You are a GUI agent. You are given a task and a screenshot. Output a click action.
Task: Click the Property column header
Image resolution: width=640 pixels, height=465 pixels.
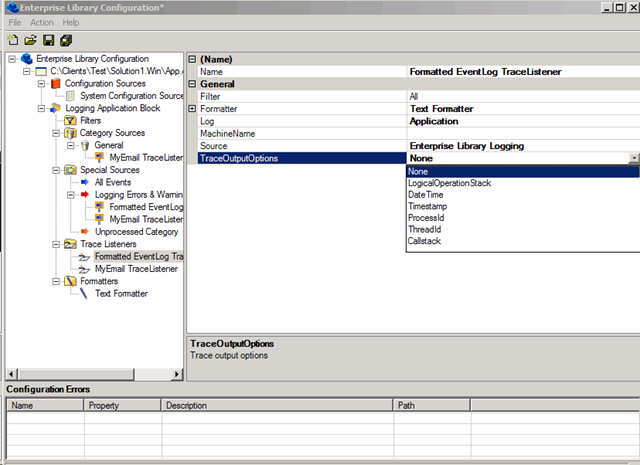click(x=123, y=405)
